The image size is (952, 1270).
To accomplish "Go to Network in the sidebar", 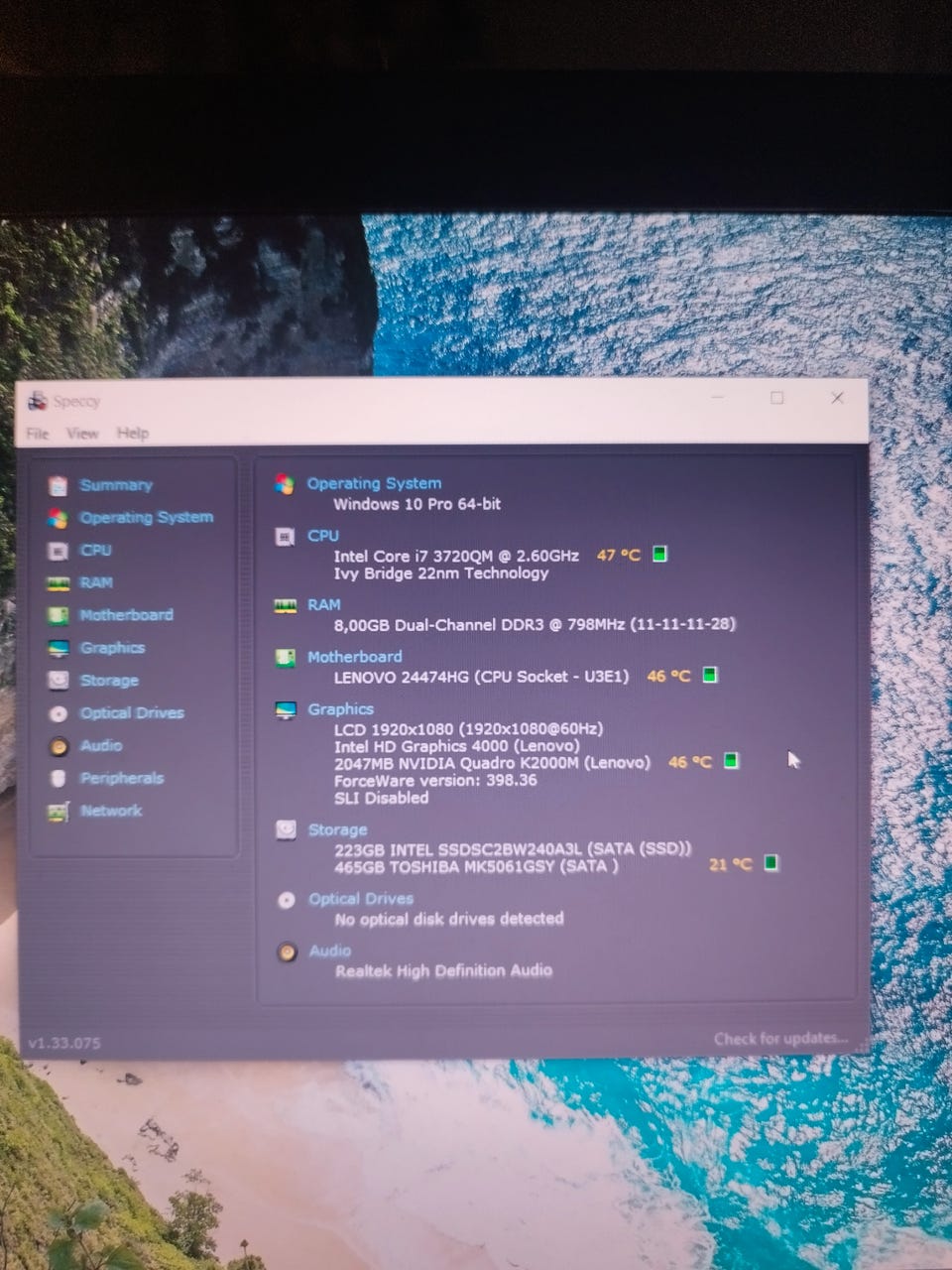I will point(111,812).
